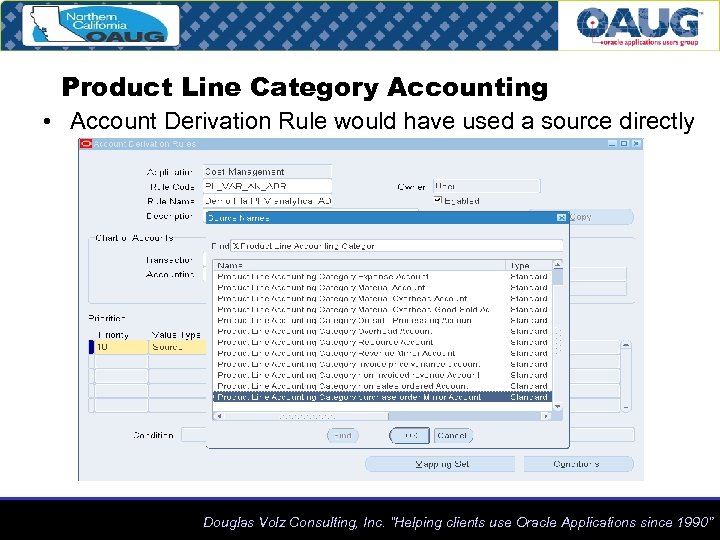
Task: Close the Source Names dialog with X
Action: point(561,218)
